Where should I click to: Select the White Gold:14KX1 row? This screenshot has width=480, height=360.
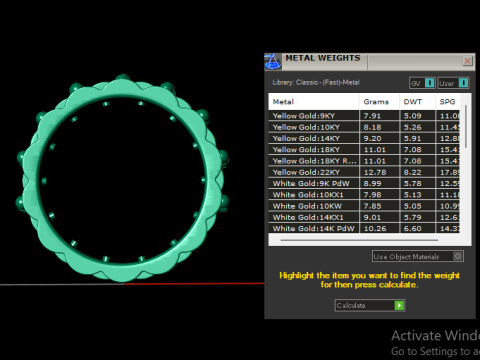pos(364,217)
